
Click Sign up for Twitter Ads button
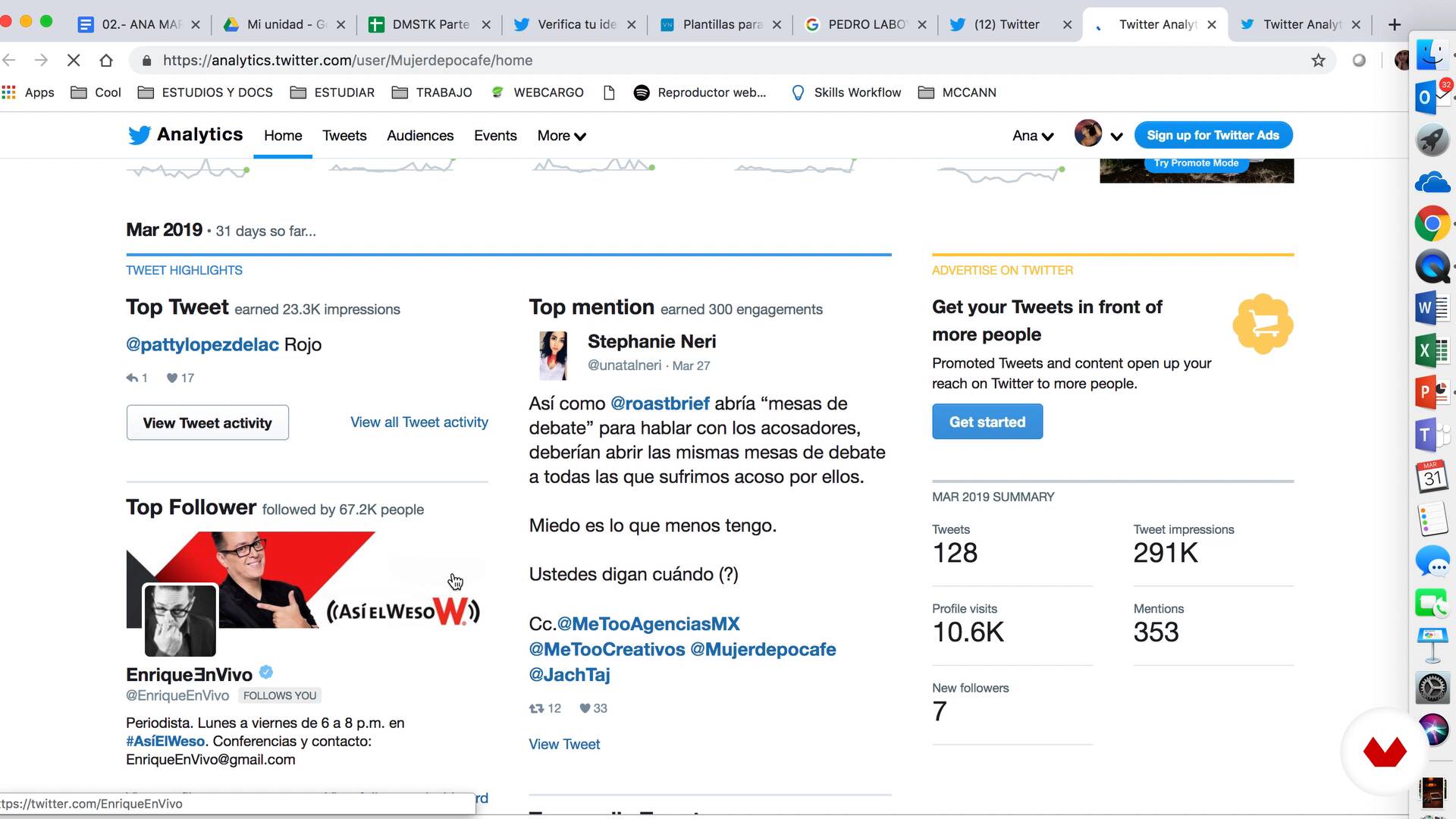coord(1213,135)
